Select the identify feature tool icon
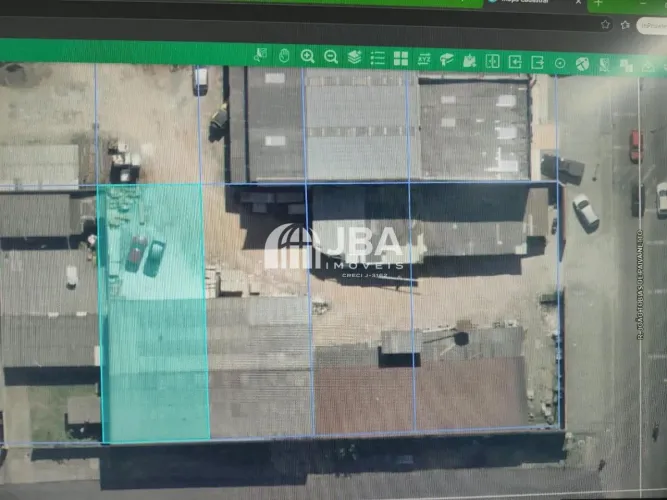This screenshot has width=667, height=500. pos(260,54)
